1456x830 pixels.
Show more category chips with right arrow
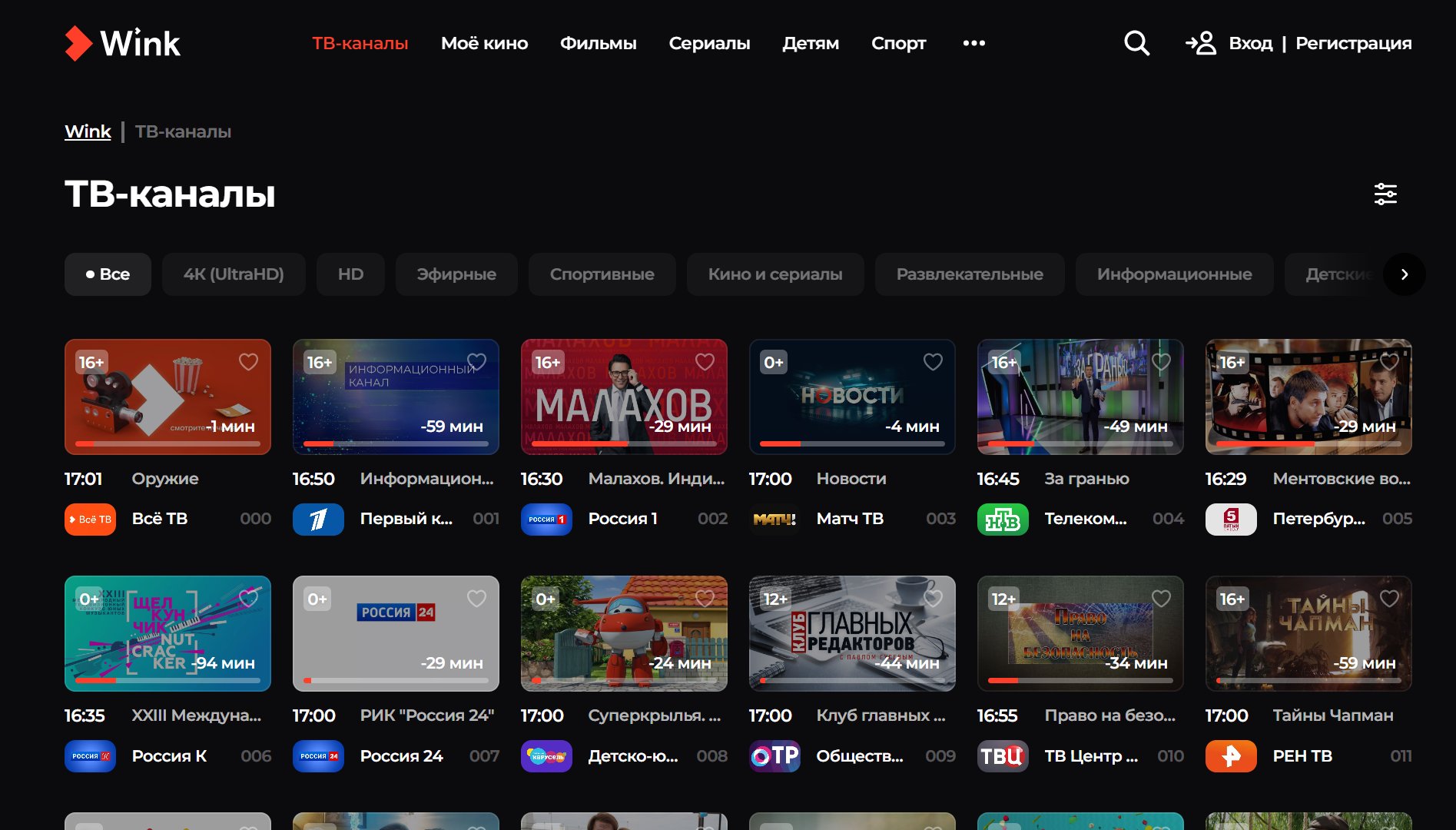coord(1405,274)
